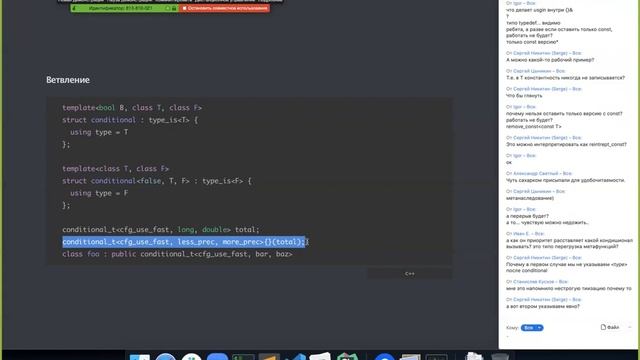This screenshot has width=640, height=360.
Task: Click the leftmost icon in the green sharing bar
Action: [x=74, y=8]
